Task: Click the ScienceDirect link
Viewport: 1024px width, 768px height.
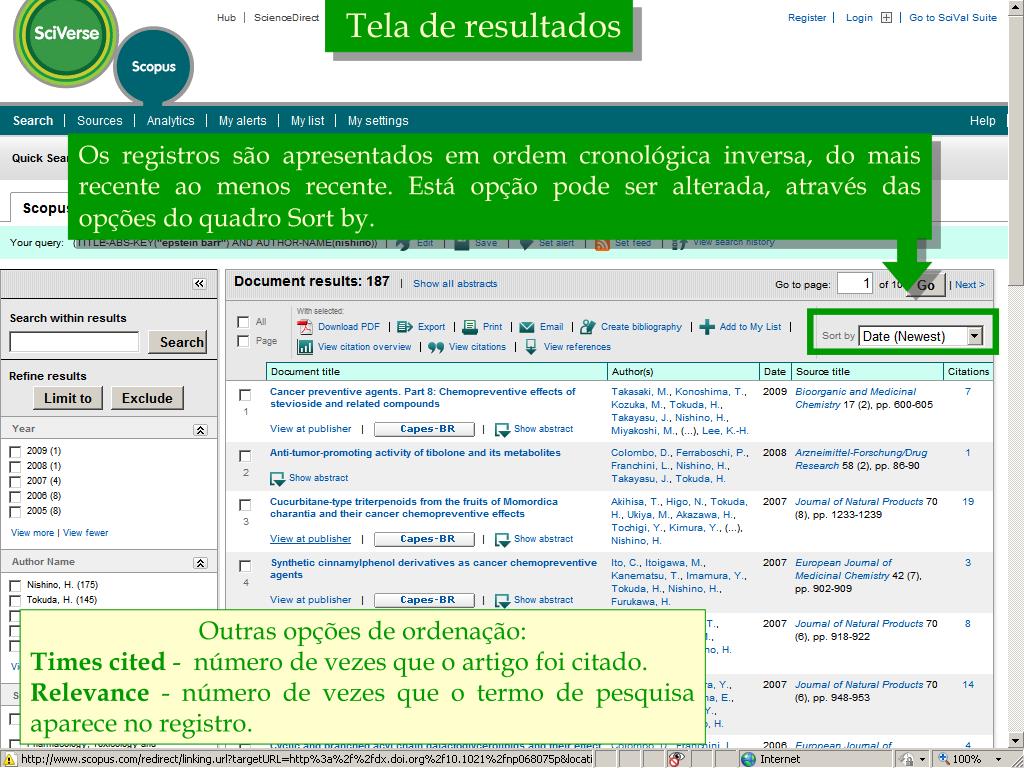Action: [x=286, y=18]
